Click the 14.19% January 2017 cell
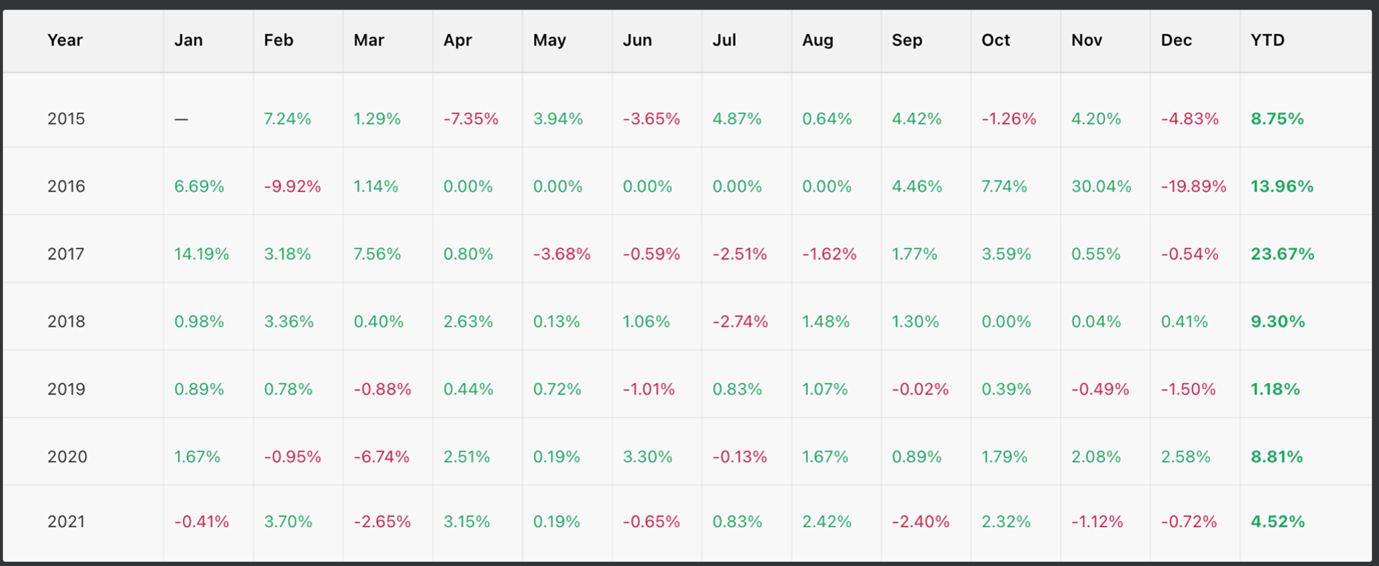Screen dimensions: 1379x566 pos(201,254)
